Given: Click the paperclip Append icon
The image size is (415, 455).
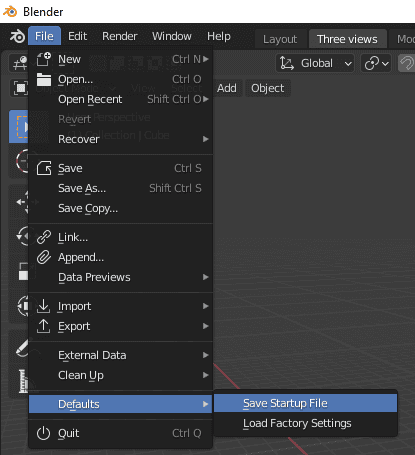Looking at the screenshot, I should pos(44,257).
